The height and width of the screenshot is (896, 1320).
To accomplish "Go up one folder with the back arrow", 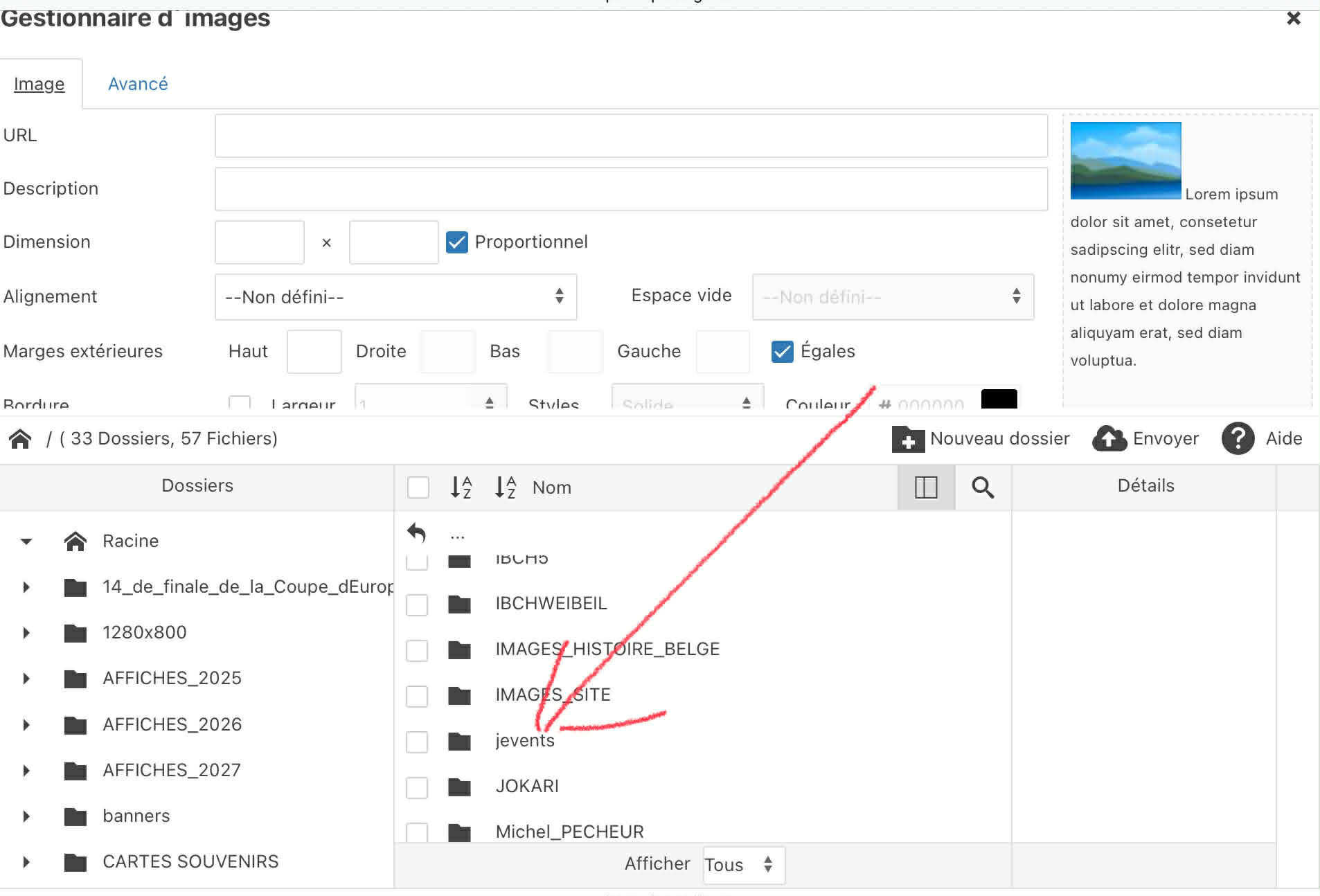I will click(416, 533).
